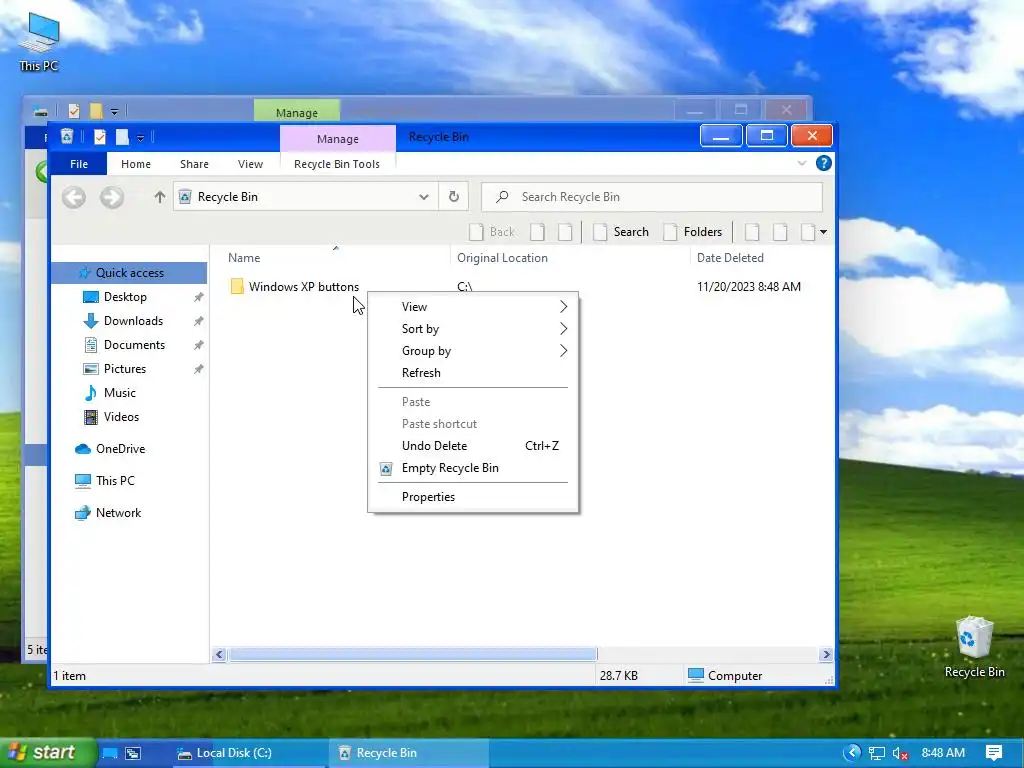The height and width of the screenshot is (768, 1024).
Task: Click the Search Recycle Bin field
Action: [x=652, y=197]
